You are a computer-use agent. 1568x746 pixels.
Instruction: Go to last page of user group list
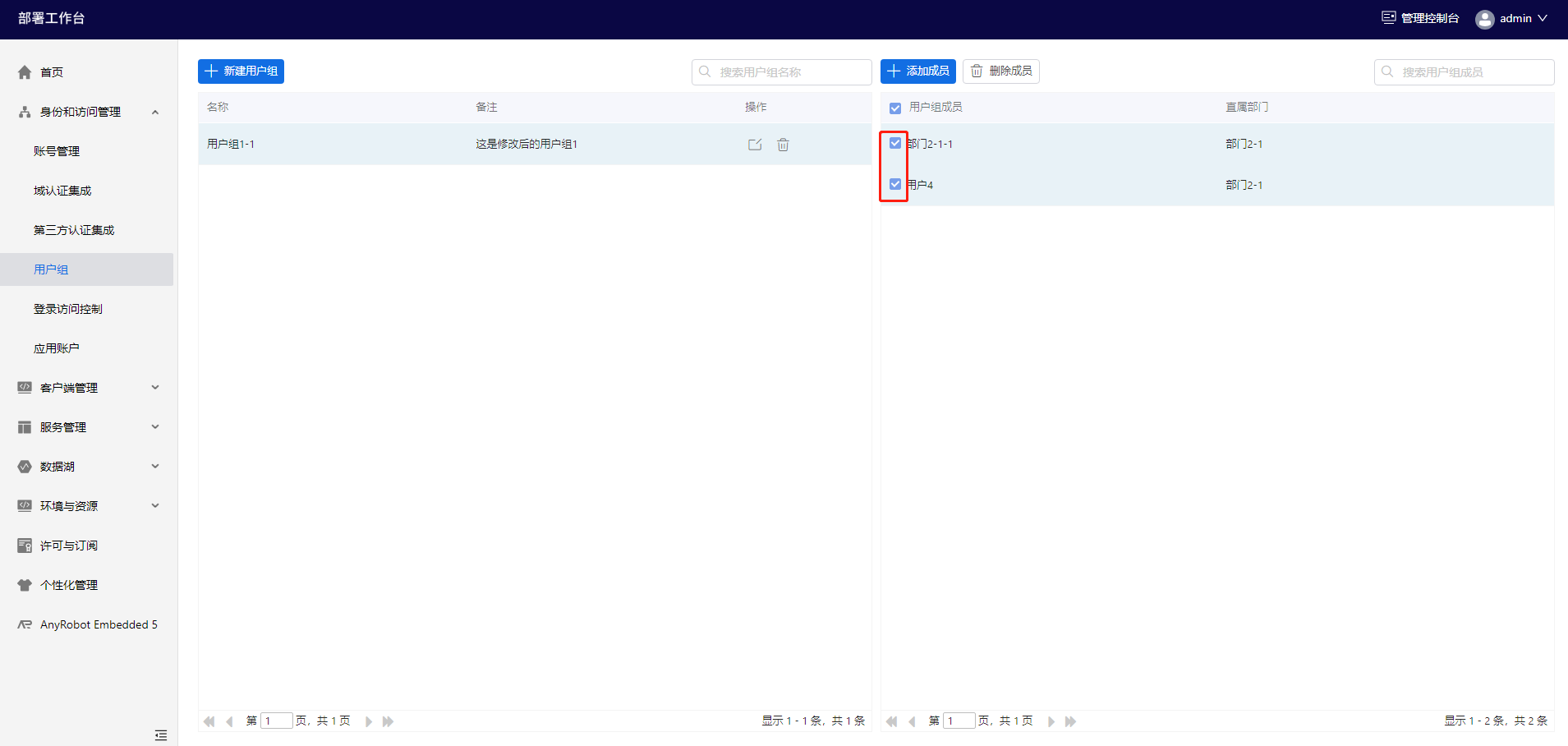coord(389,721)
